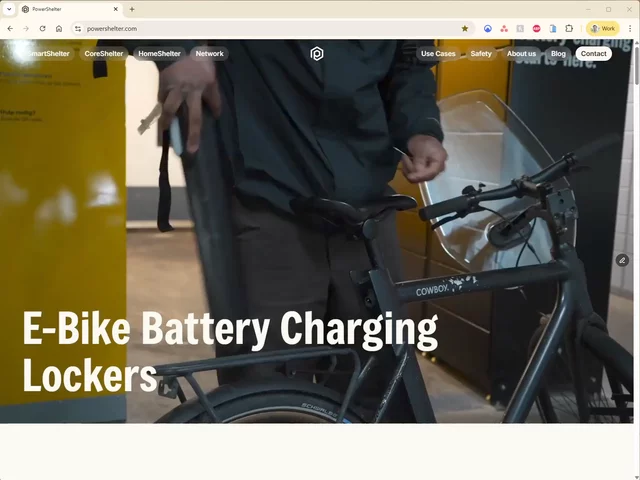Open the Blog nav link
This screenshot has height=480, width=640.
pos(558,53)
